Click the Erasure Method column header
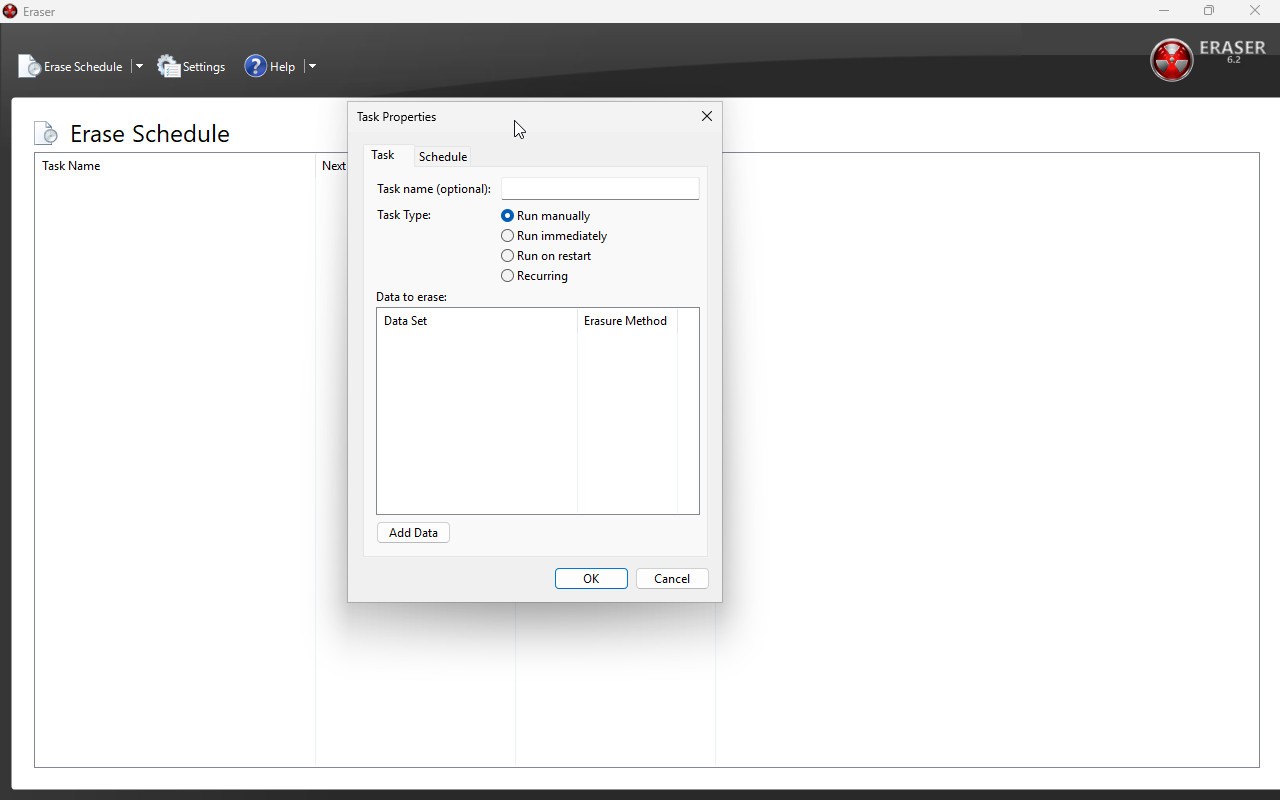The image size is (1280, 800). pos(626,321)
